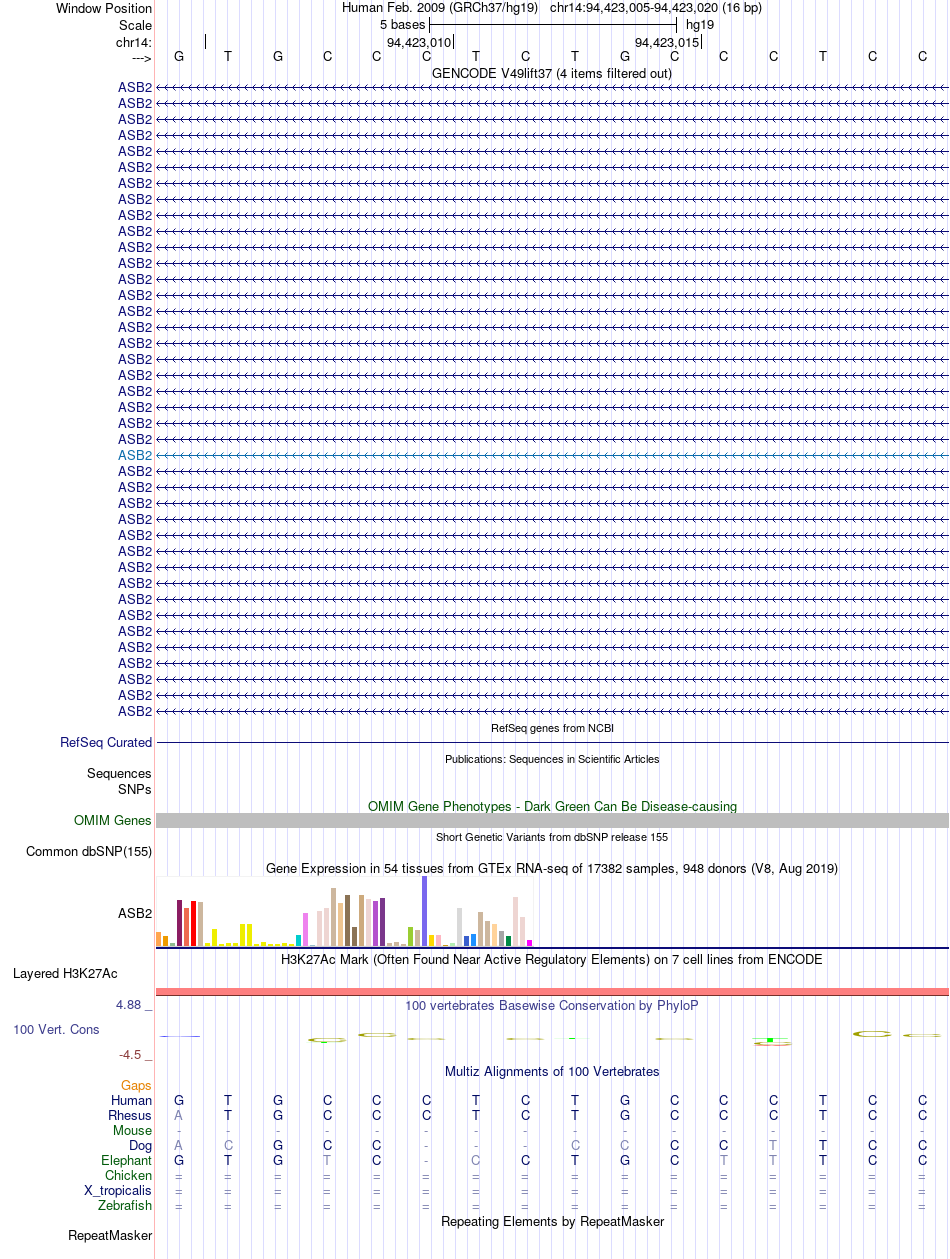Open the RefSeq Curated track label
The image size is (950, 1259).
click(106, 743)
